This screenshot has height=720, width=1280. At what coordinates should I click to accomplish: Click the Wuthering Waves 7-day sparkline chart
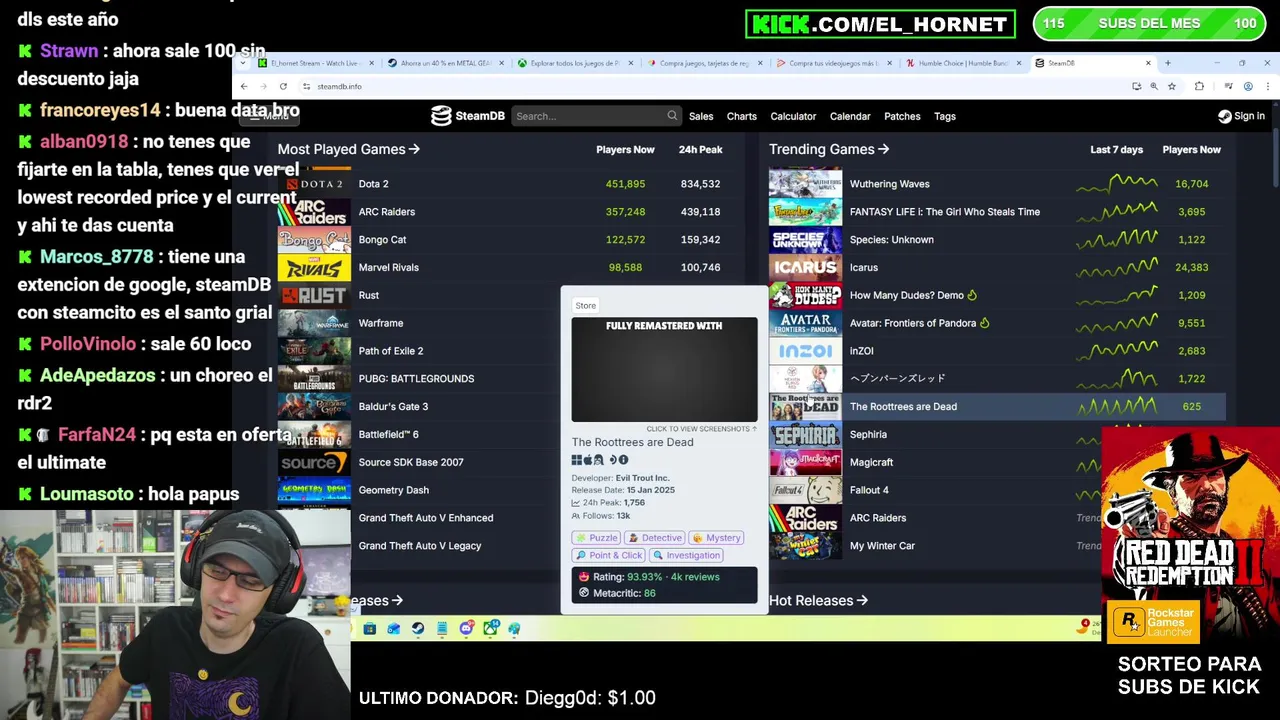coord(1117,184)
